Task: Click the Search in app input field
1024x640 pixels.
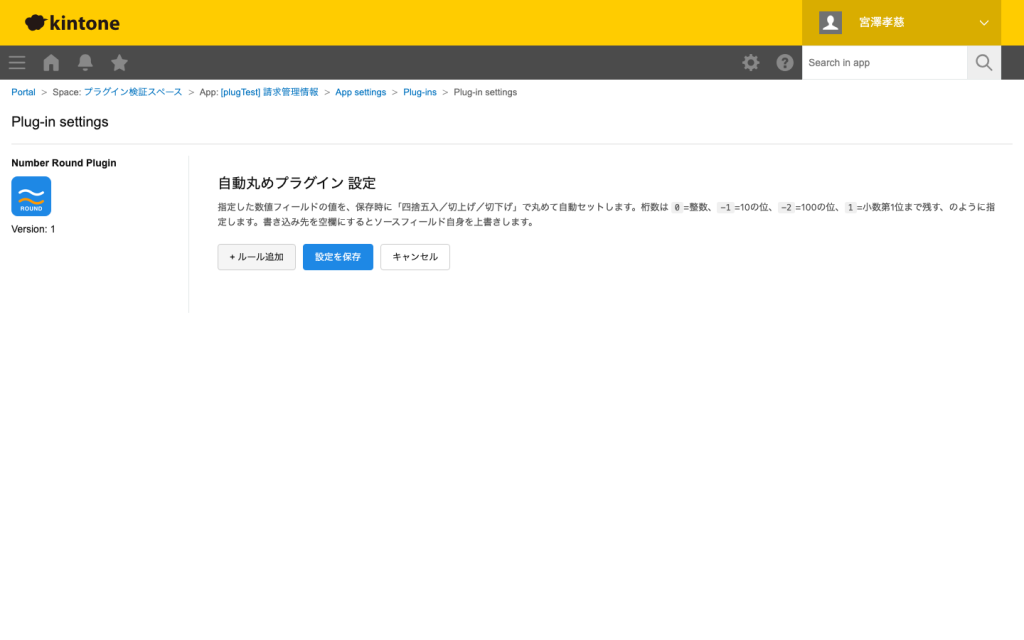Action: pyautogui.click(x=884, y=62)
